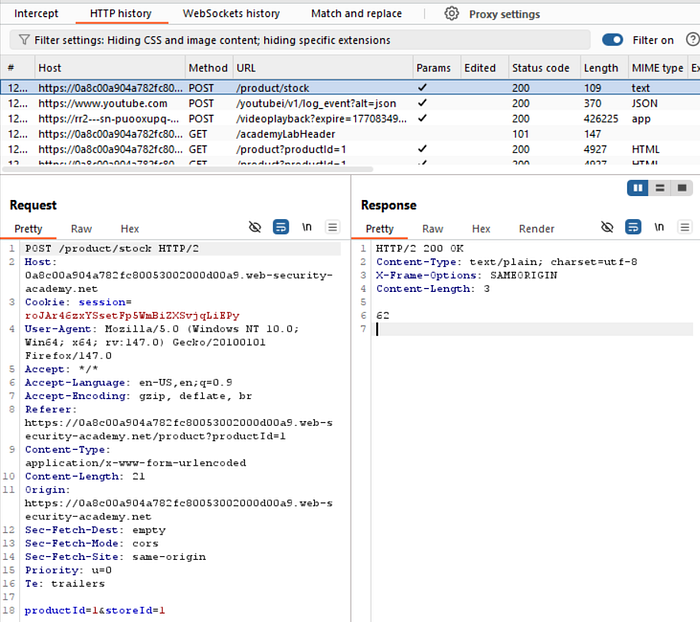This screenshot has height=622, width=700.
Task: Click the Sec-Fetch-Mode: cors header line
Action: pos(92,543)
